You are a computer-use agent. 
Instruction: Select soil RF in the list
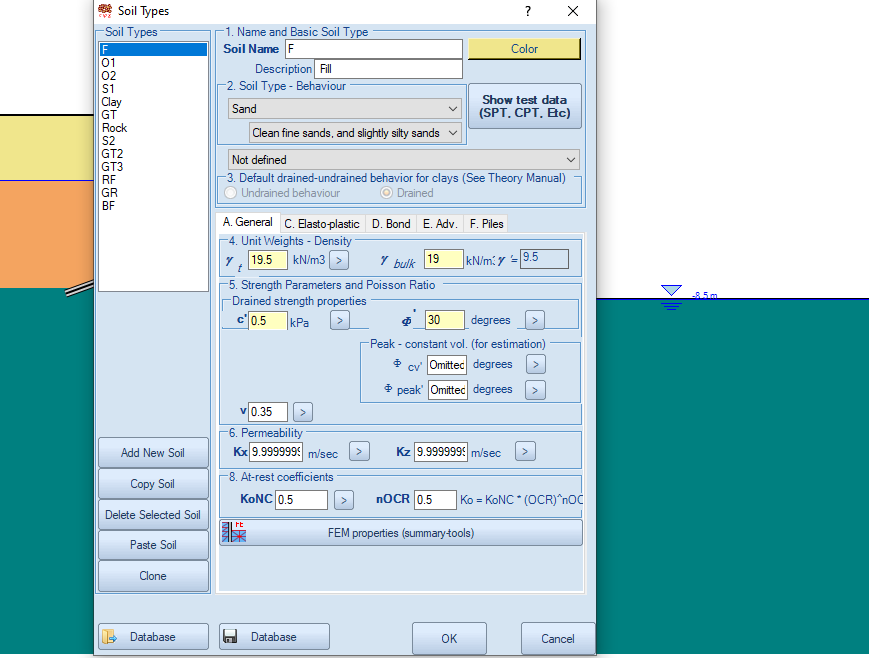153,180
